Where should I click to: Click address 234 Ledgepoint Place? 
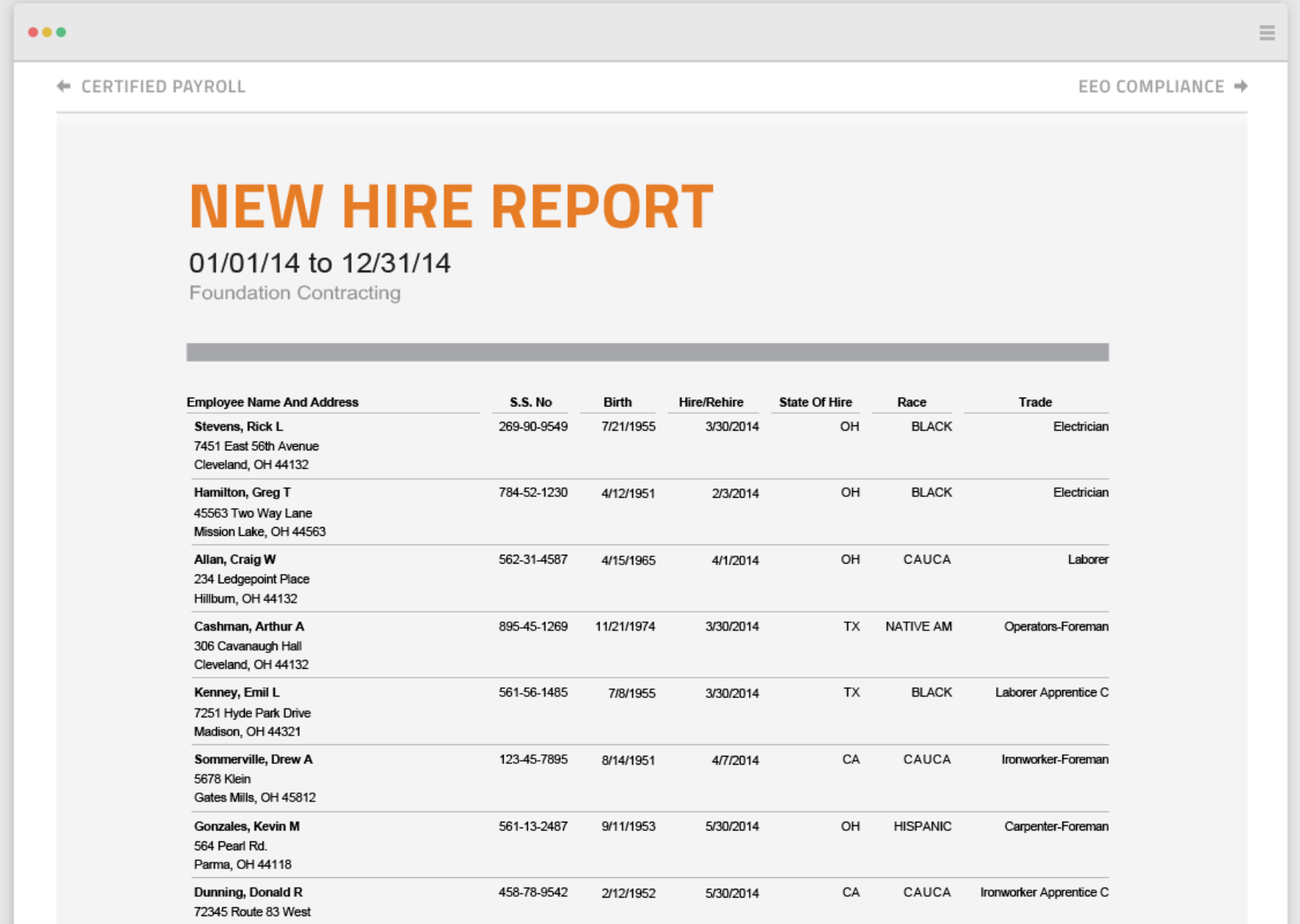(252, 579)
